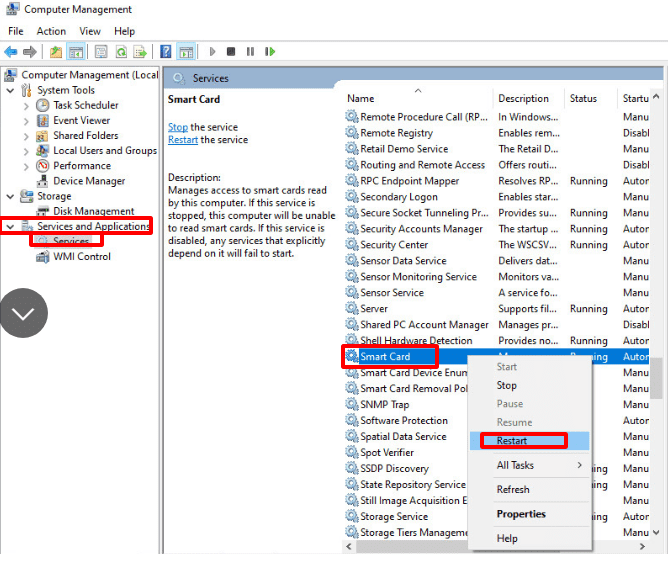Viewport: 668px width, 569px height.
Task: Click the Refresh toolbar icon
Action: [x=121, y=52]
